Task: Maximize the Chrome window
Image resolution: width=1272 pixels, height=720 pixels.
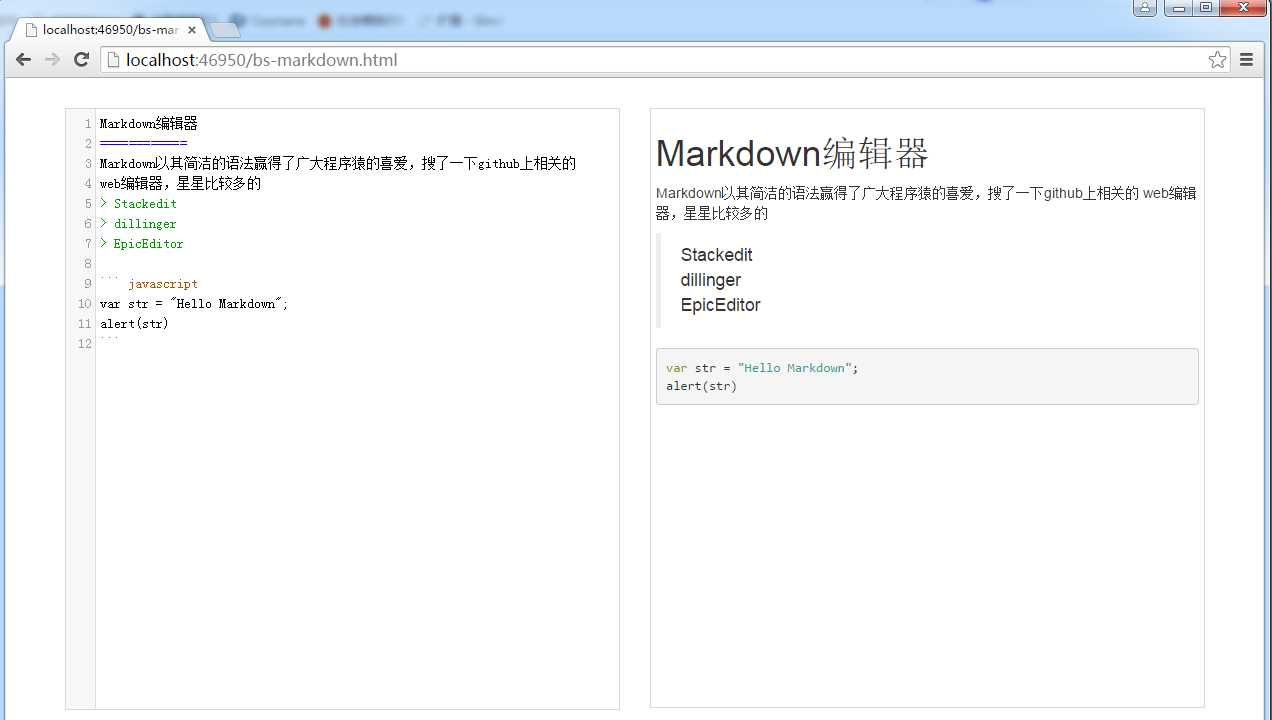Action: (1206, 8)
